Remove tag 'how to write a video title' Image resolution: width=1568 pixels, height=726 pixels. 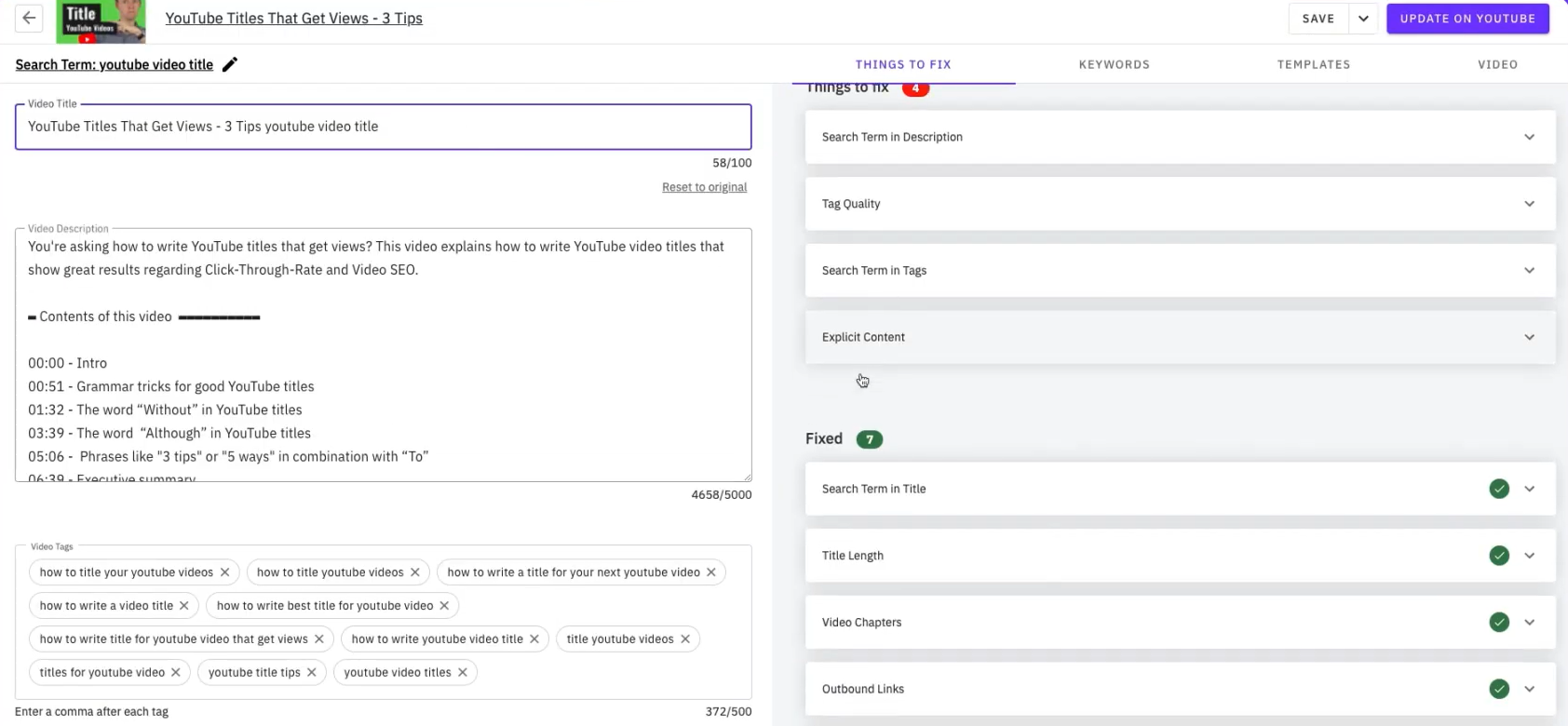pos(184,606)
